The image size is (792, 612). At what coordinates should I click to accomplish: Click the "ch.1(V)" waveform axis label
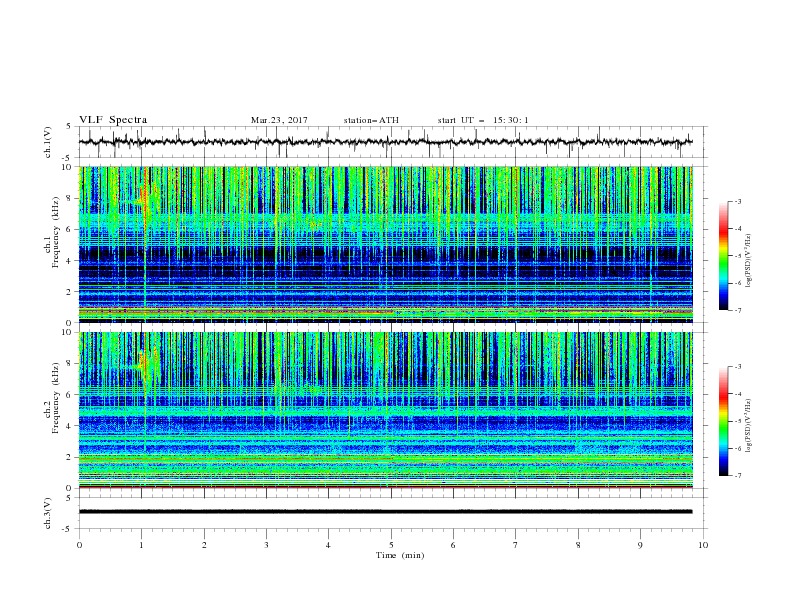point(48,142)
